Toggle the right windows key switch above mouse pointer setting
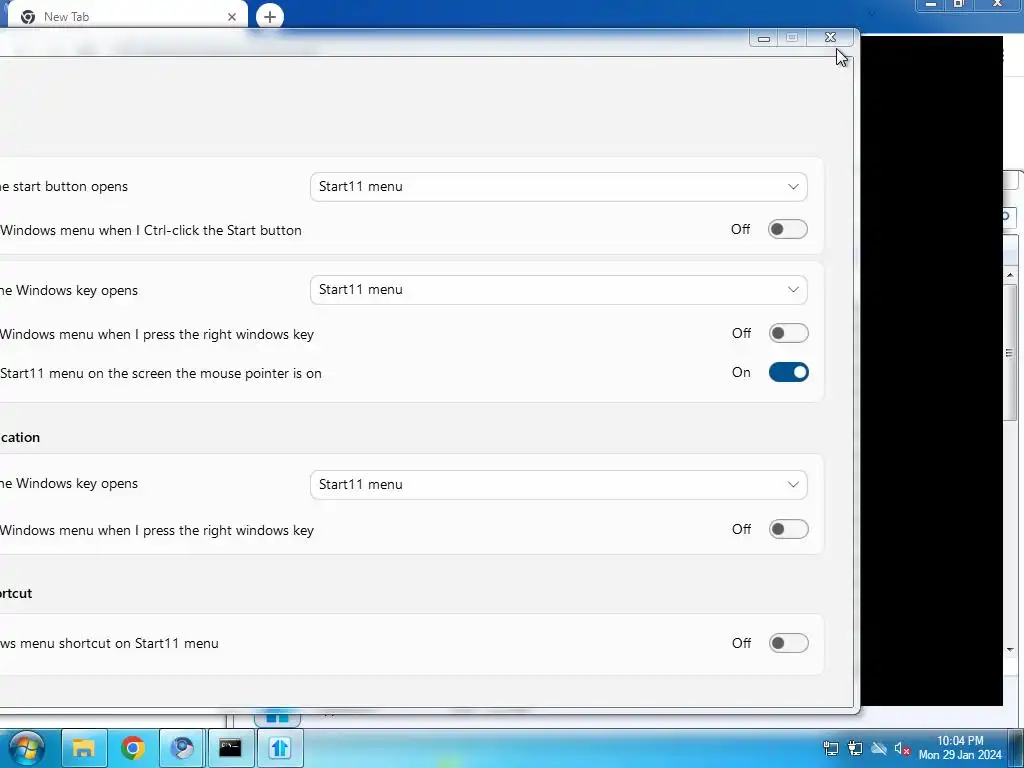The width and height of the screenshot is (1024, 768). pos(788,333)
